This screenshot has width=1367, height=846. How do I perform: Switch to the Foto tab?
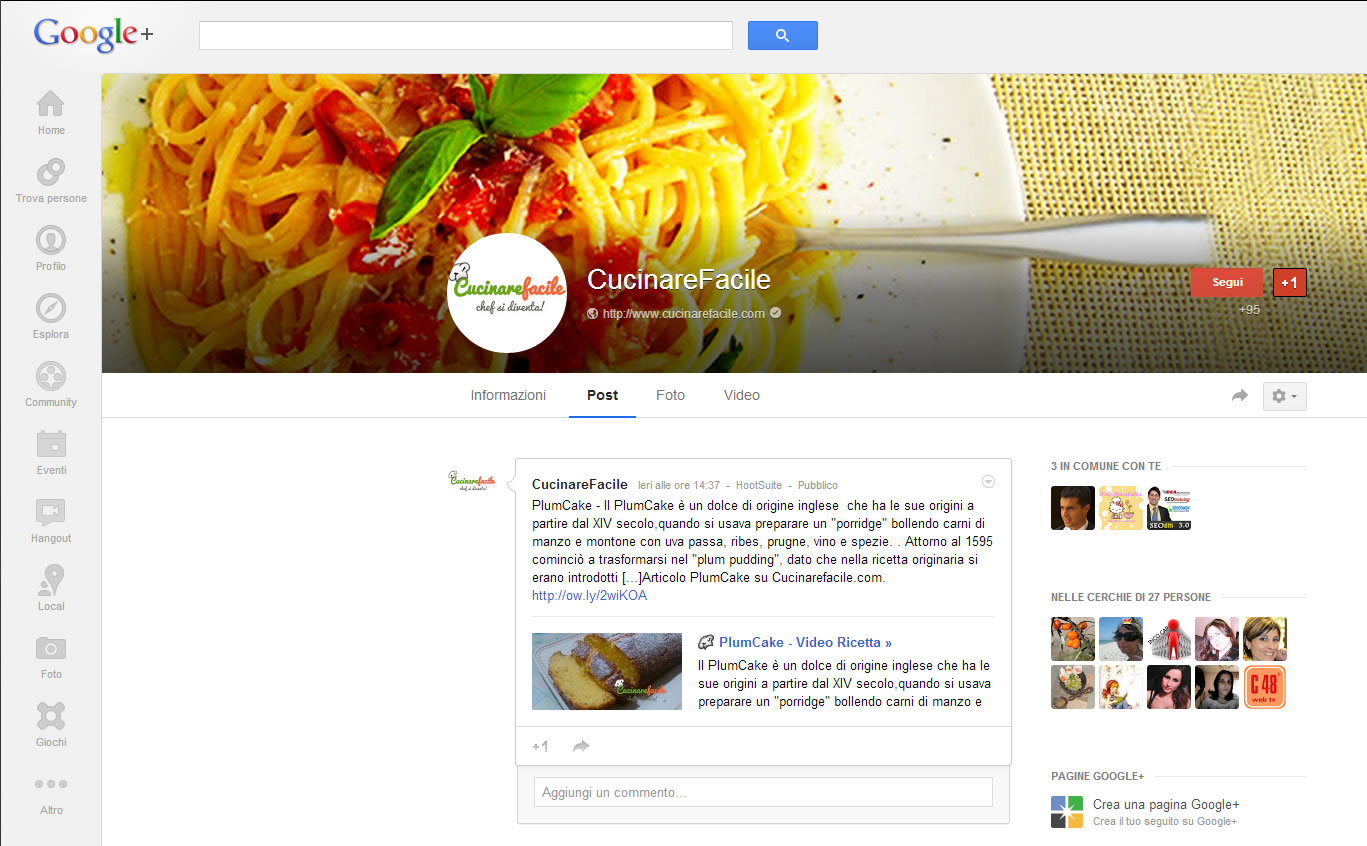pyautogui.click(x=670, y=395)
